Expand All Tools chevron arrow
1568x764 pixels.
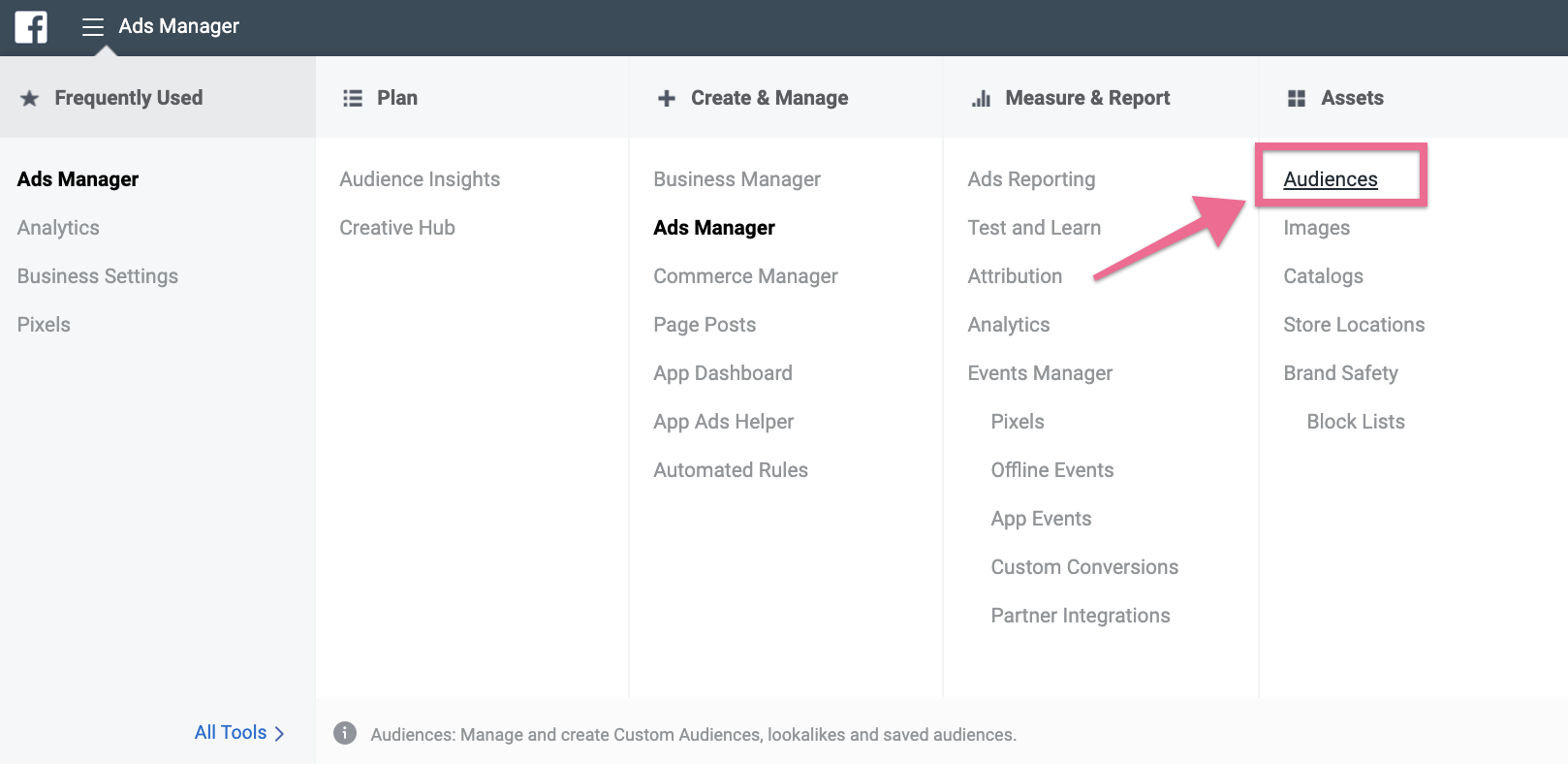tap(279, 734)
